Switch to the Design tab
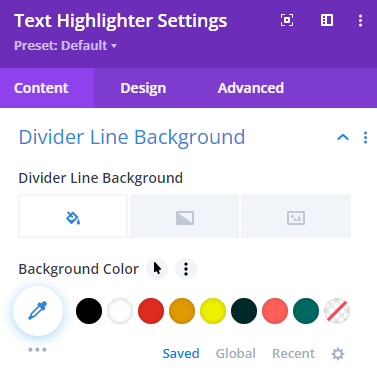This screenshot has height=387, width=377. pyautogui.click(x=143, y=88)
